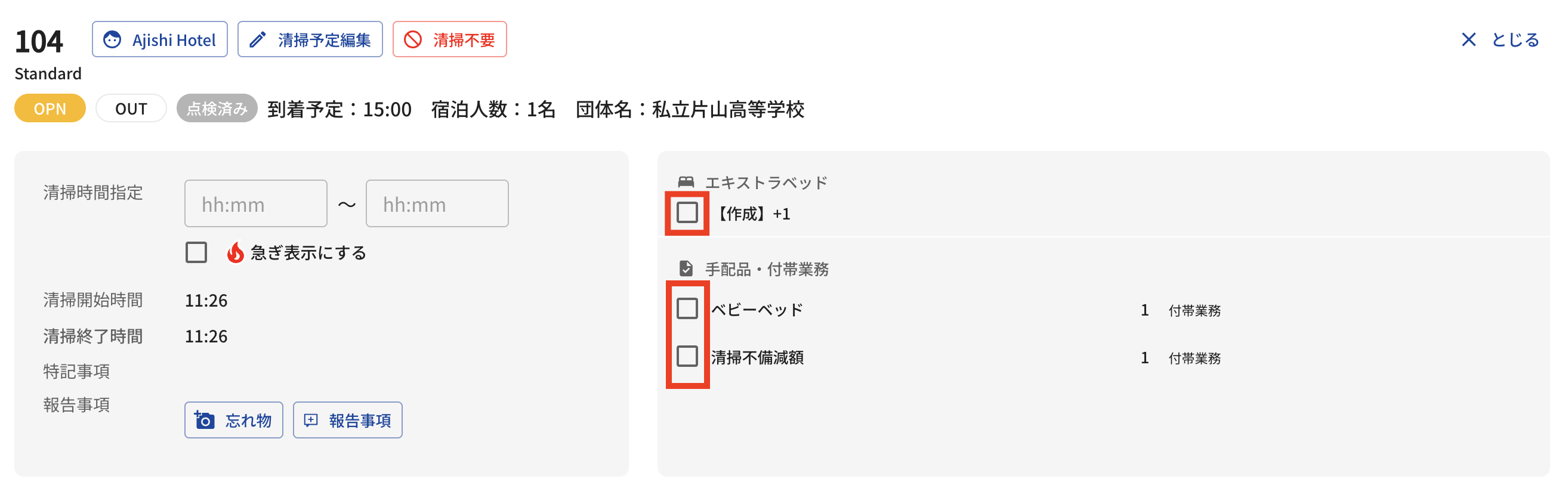Click the add-comment icon for 報告事項
1568x482 pixels.
(x=311, y=420)
